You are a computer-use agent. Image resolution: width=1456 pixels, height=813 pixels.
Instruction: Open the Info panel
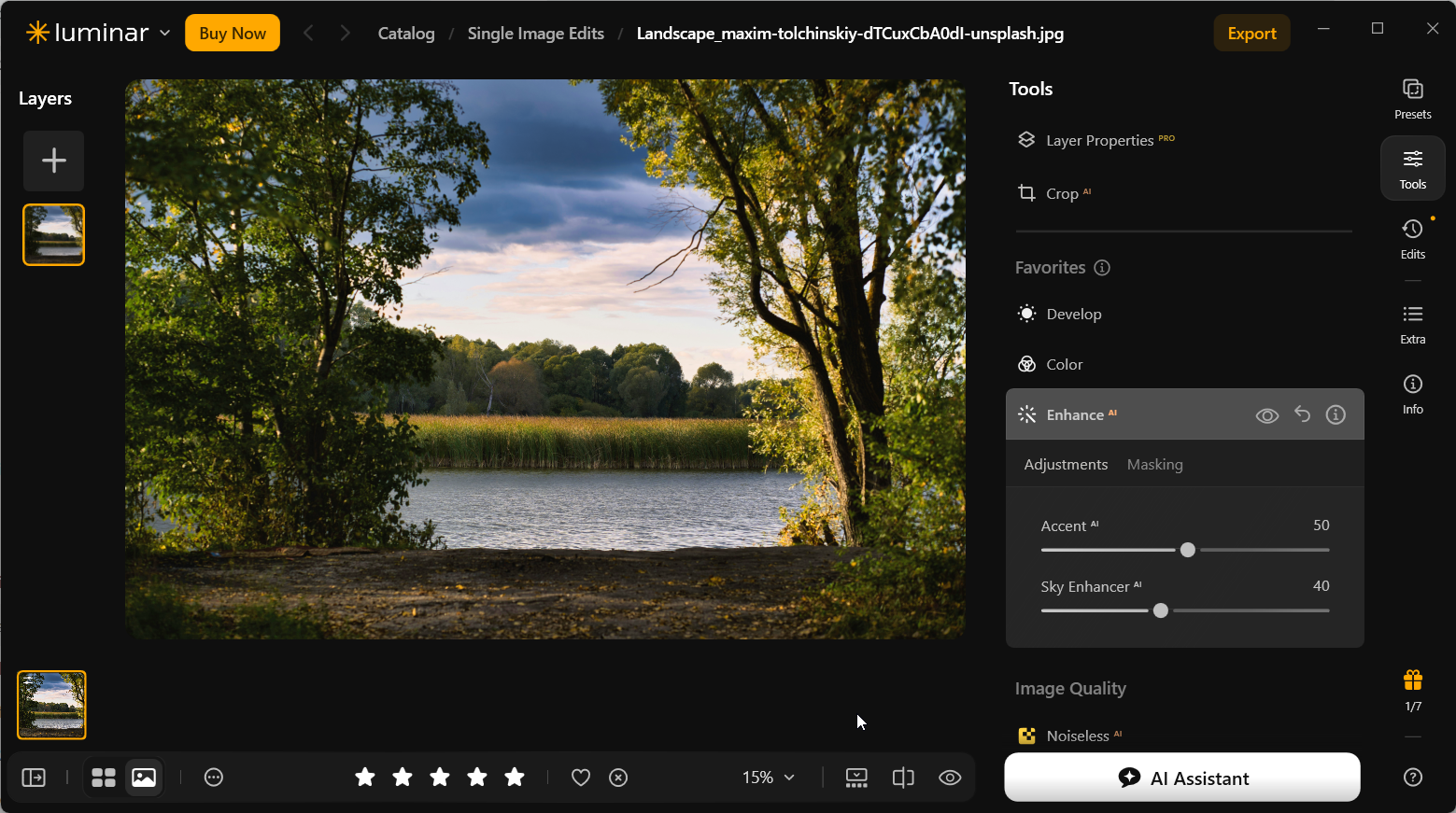click(1412, 394)
